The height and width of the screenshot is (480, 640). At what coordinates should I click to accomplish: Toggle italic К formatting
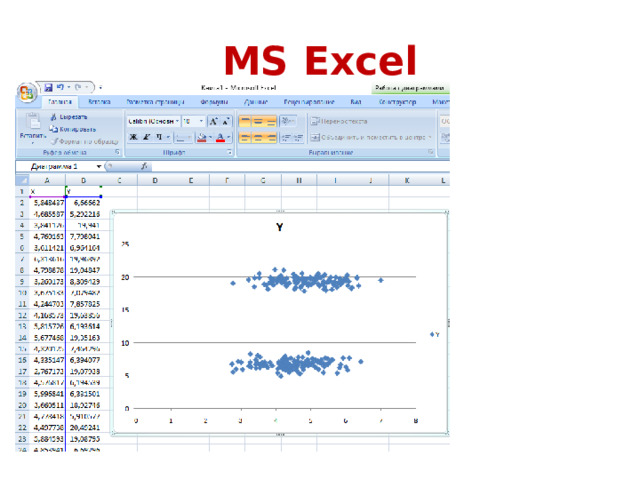[x=146, y=137]
